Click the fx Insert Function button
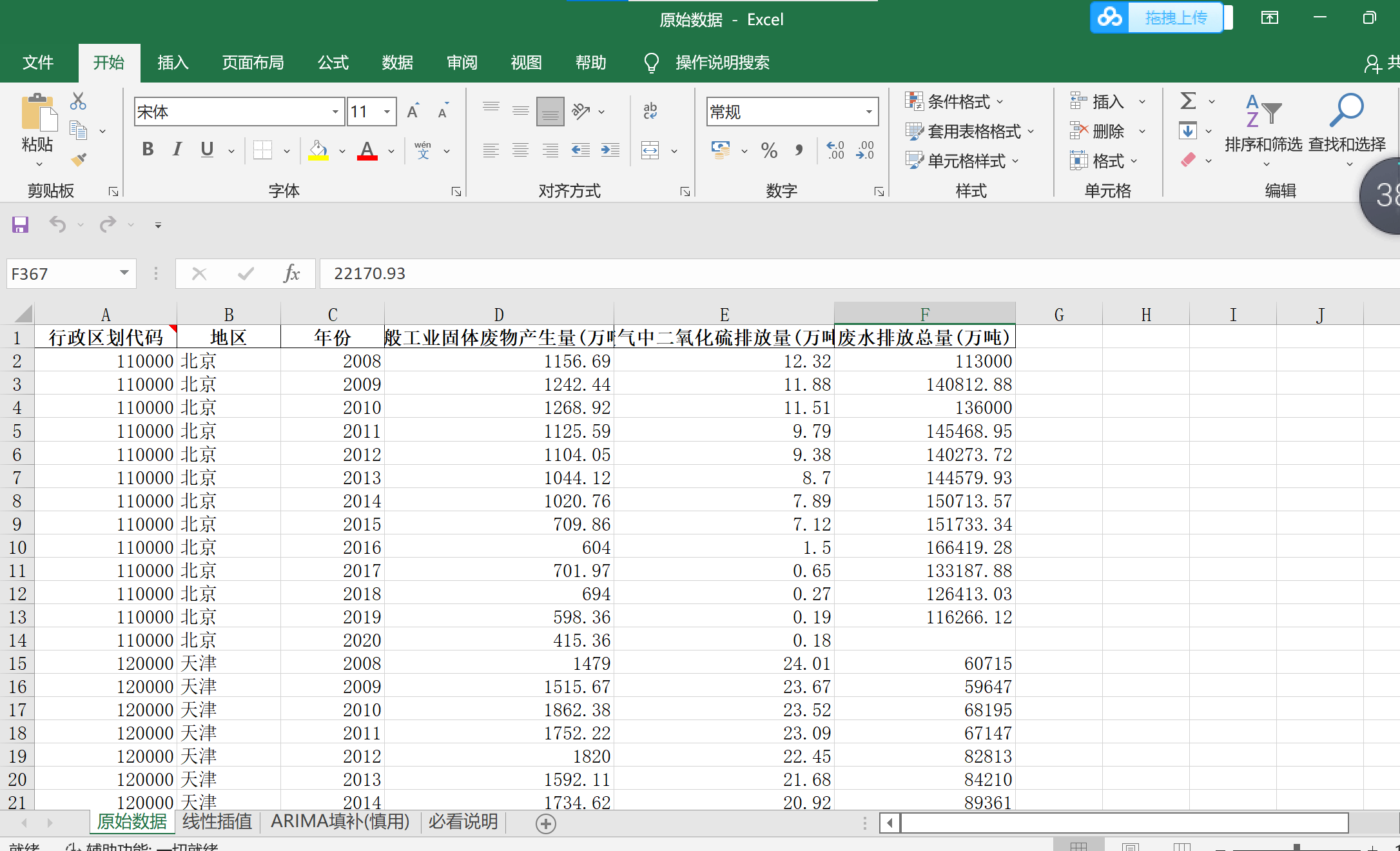Screen dimensions: 1400x851 [291, 273]
